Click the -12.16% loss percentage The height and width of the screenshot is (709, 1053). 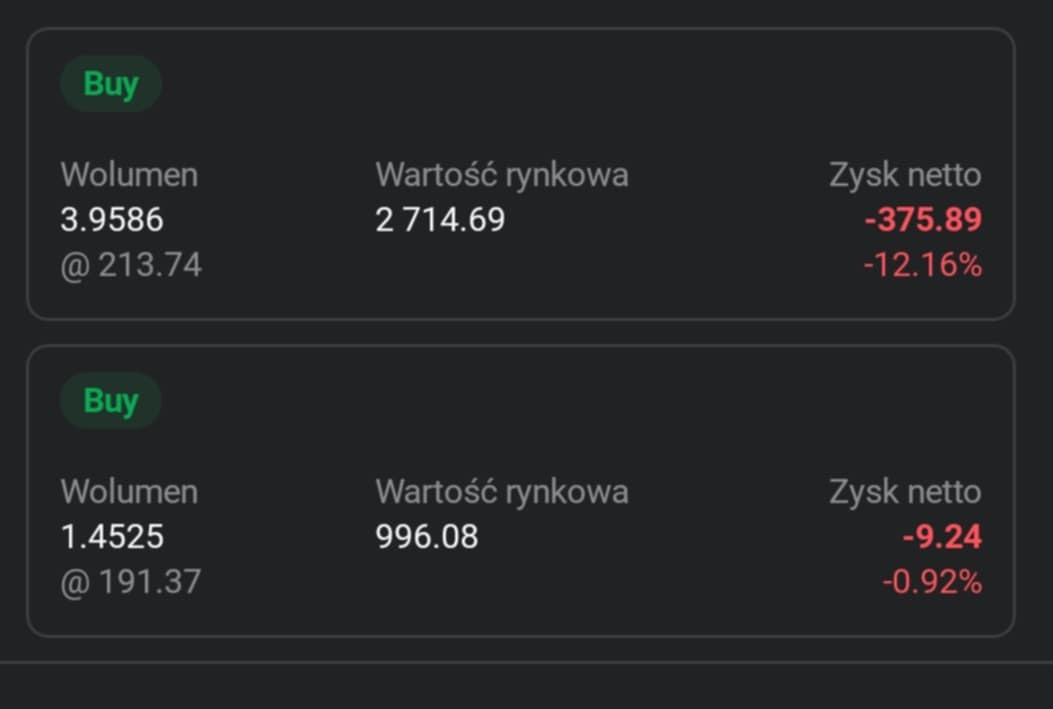[922, 265]
